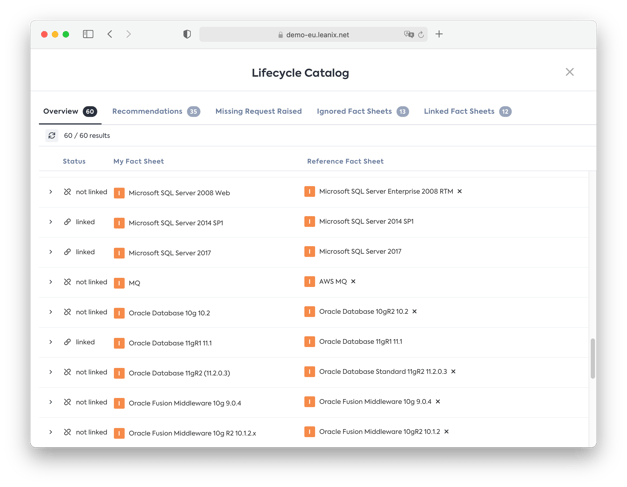The width and height of the screenshot is (627, 487).
Task: Open reference Oracle Database Standard 11gR2 11.2.0.3
Action: tap(383, 371)
